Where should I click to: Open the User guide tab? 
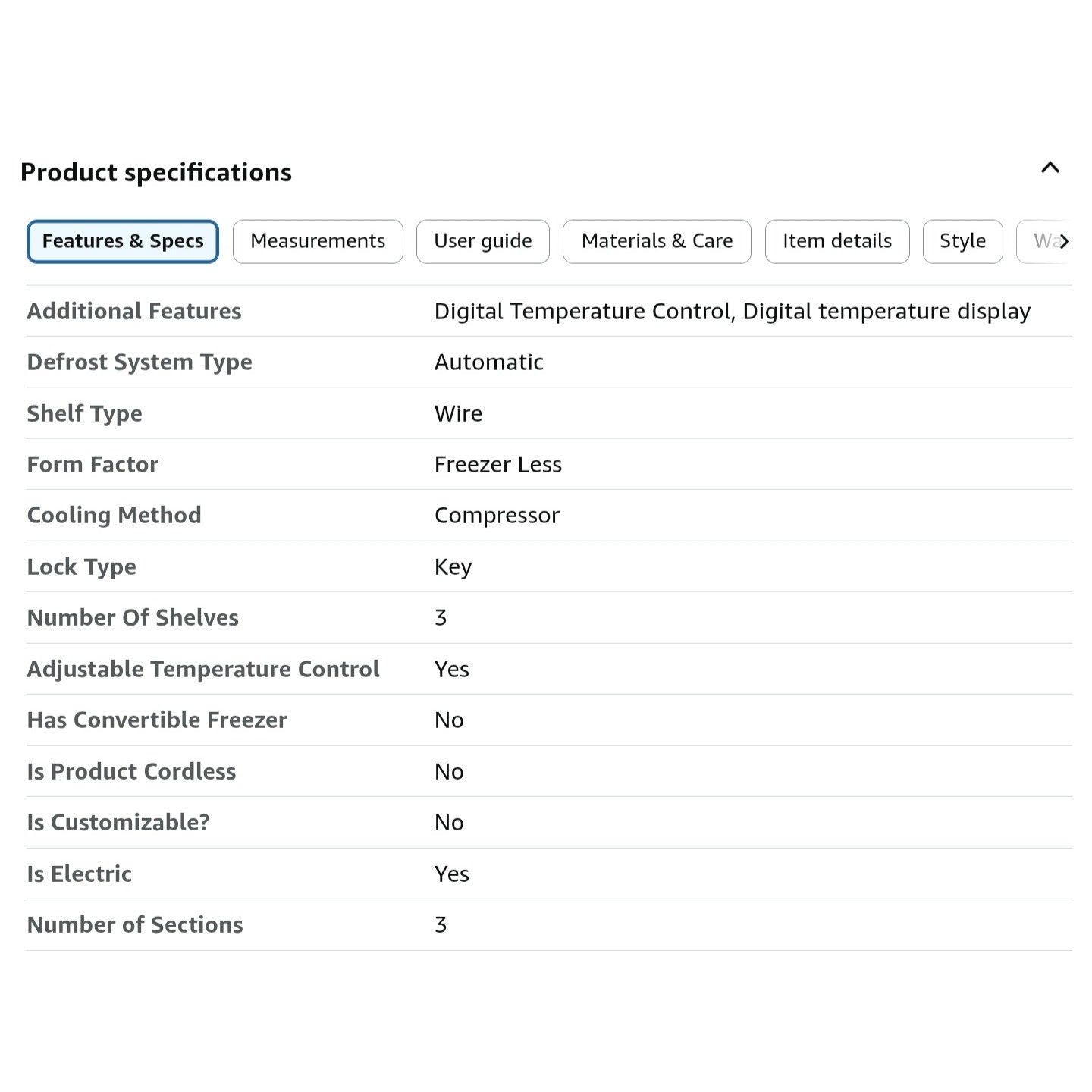[482, 241]
